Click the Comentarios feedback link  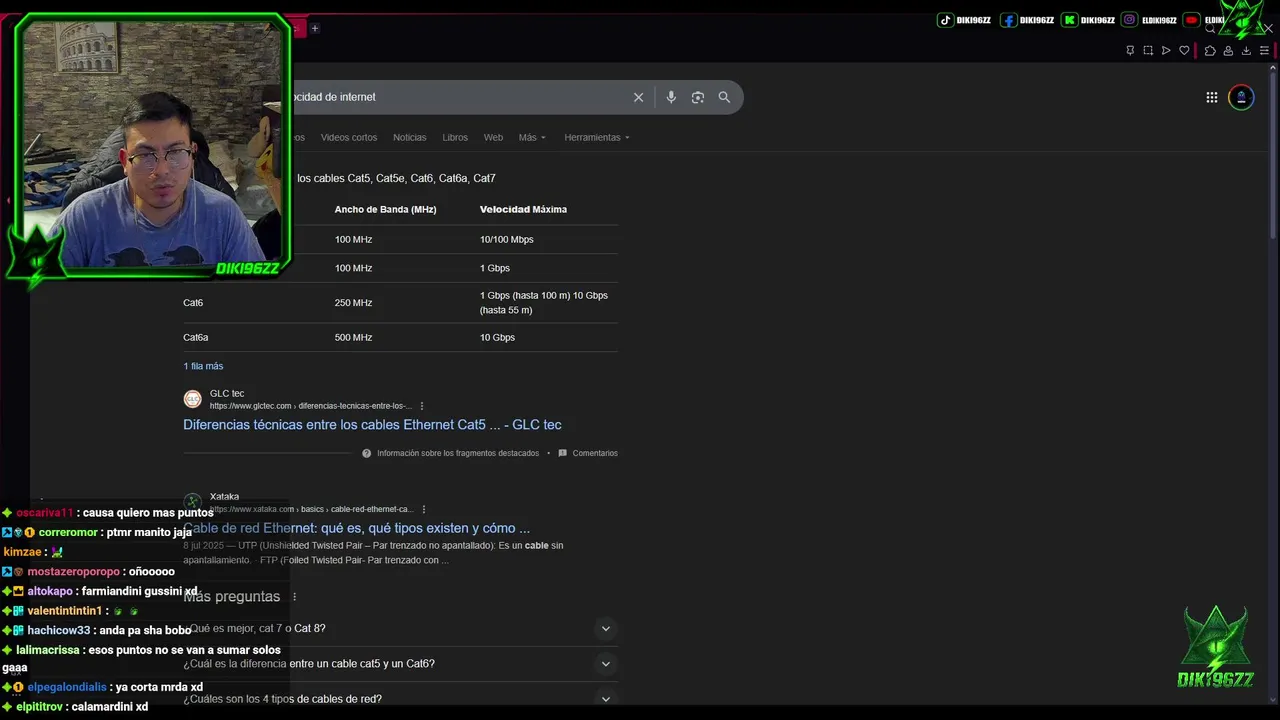595,453
